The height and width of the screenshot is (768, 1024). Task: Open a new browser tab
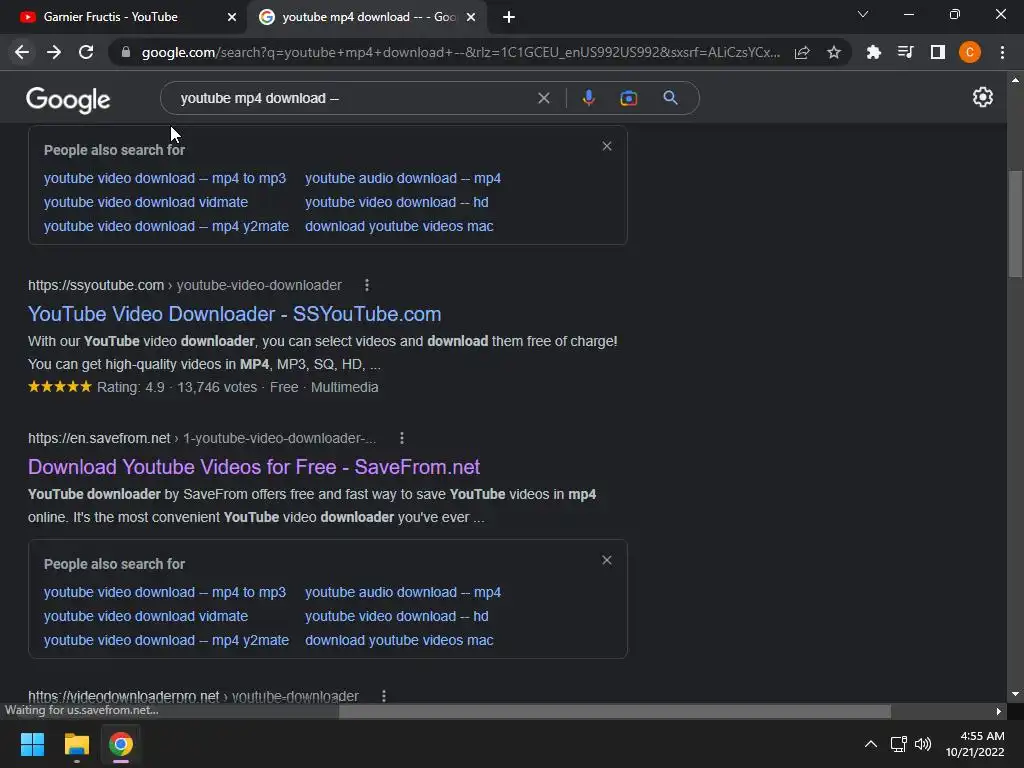509,17
